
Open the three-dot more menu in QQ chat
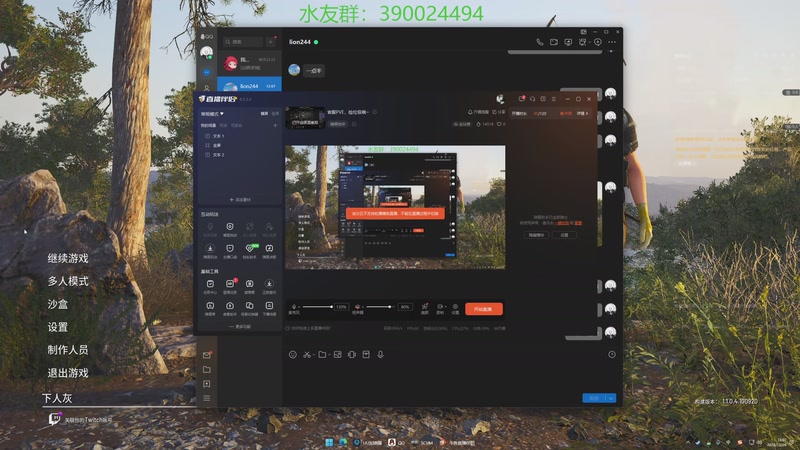pyautogui.click(x=612, y=42)
